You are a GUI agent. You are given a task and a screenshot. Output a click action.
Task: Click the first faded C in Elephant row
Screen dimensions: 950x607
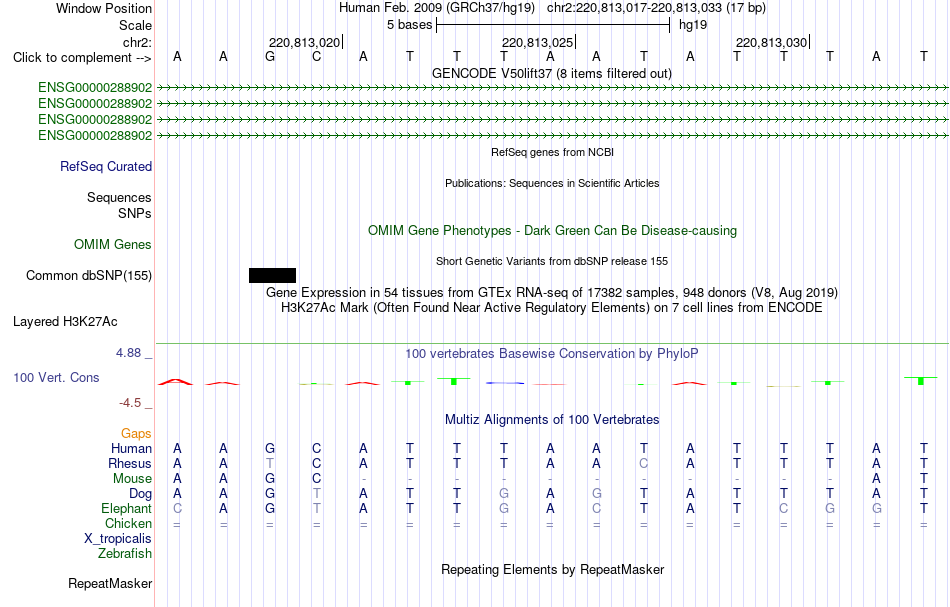[x=177, y=508]
